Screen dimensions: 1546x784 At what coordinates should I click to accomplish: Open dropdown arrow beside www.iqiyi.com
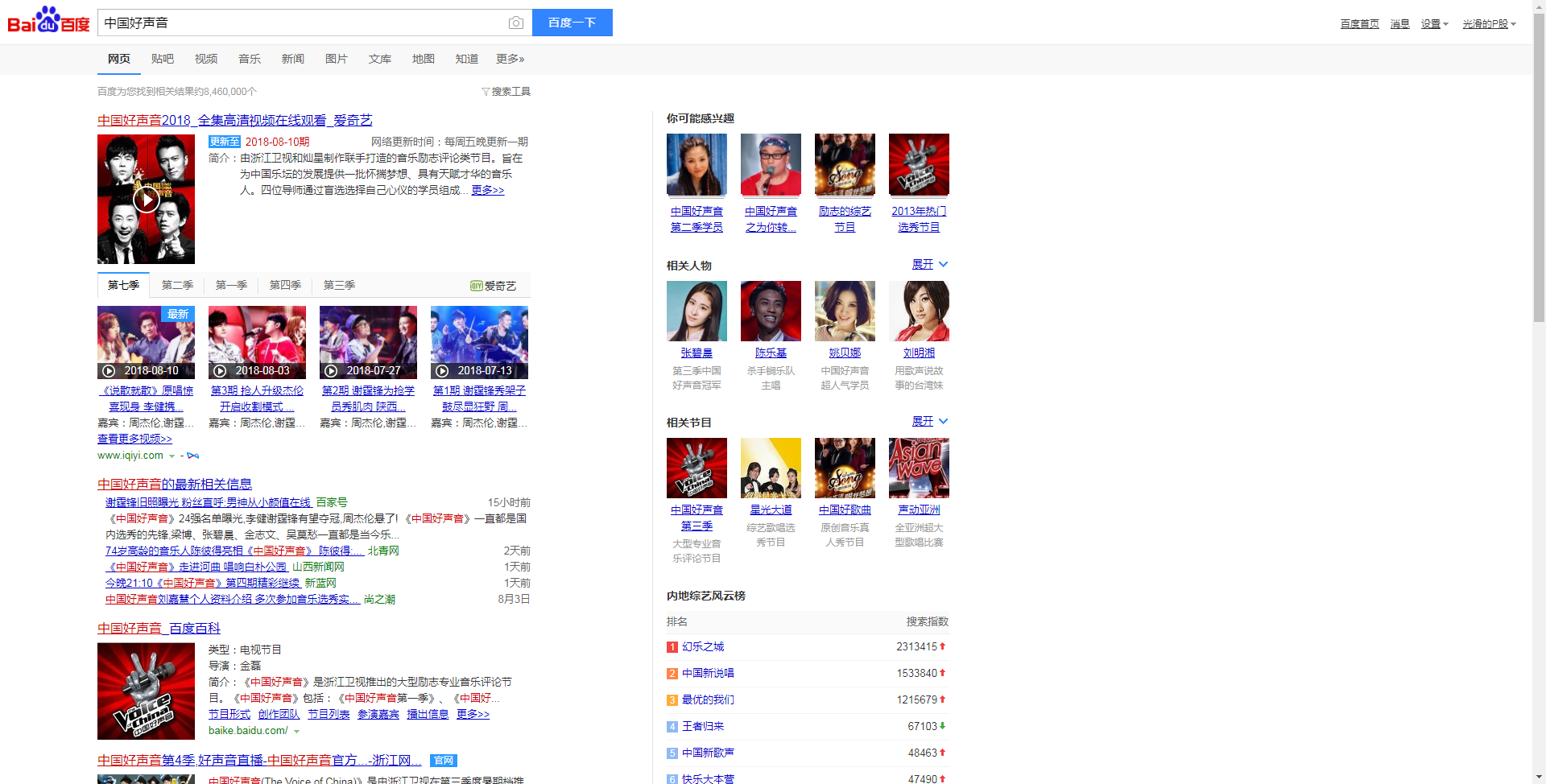(172, 456)
